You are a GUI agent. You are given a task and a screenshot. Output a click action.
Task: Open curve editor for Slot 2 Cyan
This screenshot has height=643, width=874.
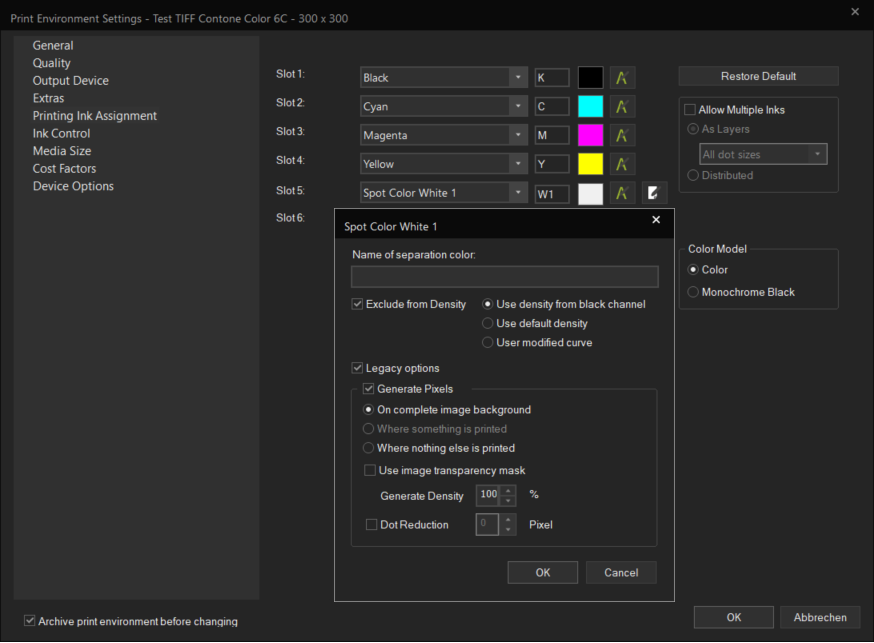click(x=622, y=106)
